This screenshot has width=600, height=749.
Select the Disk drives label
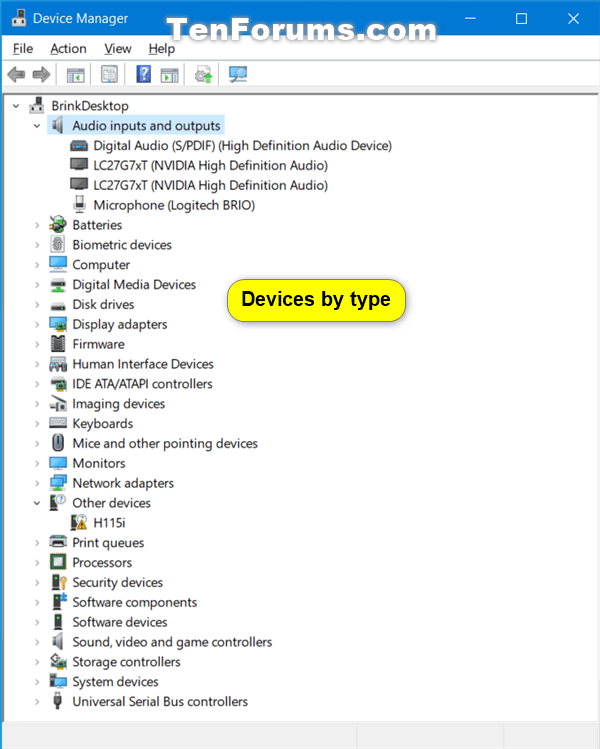(103, 304)
